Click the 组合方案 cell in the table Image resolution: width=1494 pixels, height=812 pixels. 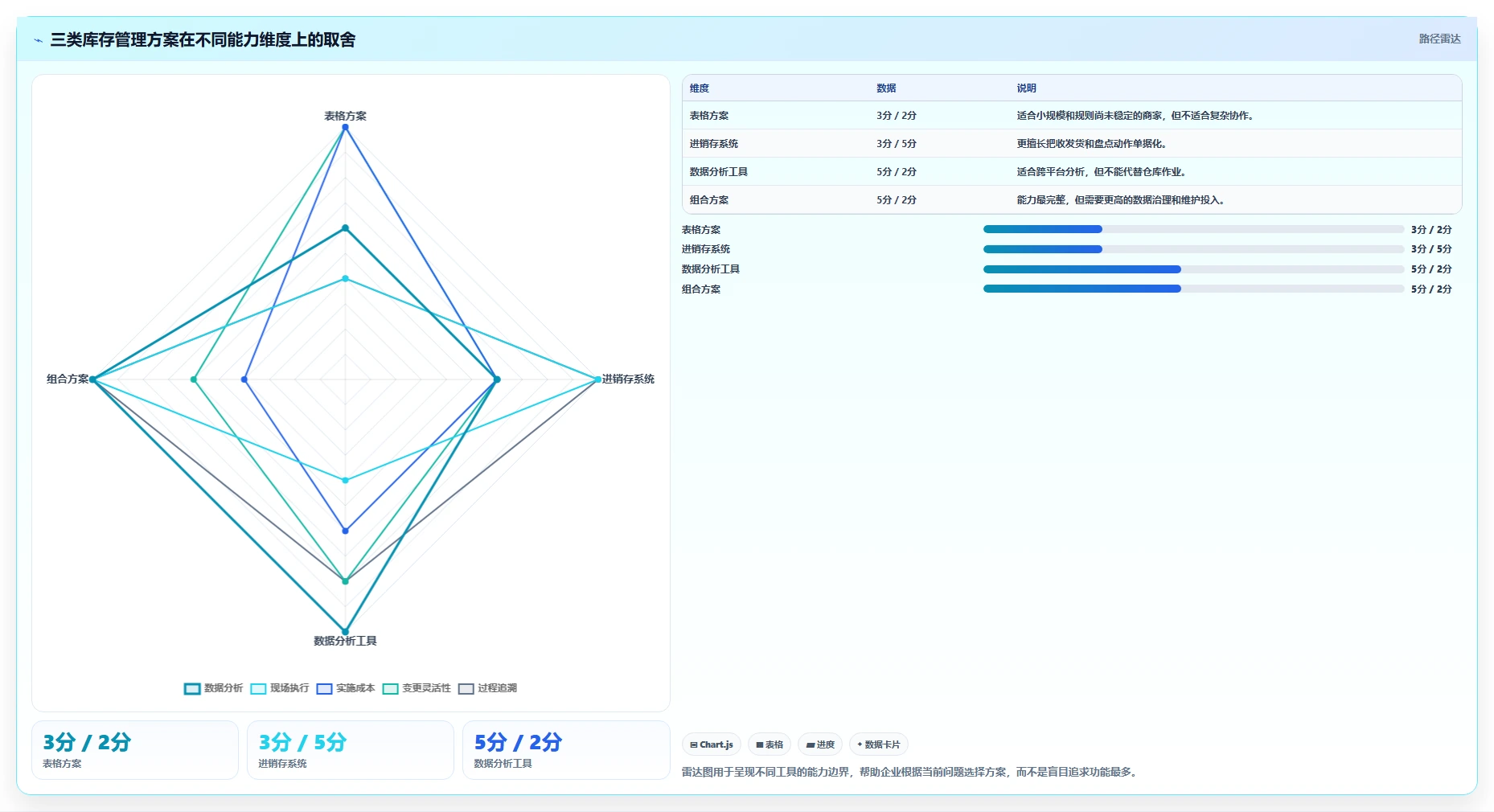(x=709, y=200)
